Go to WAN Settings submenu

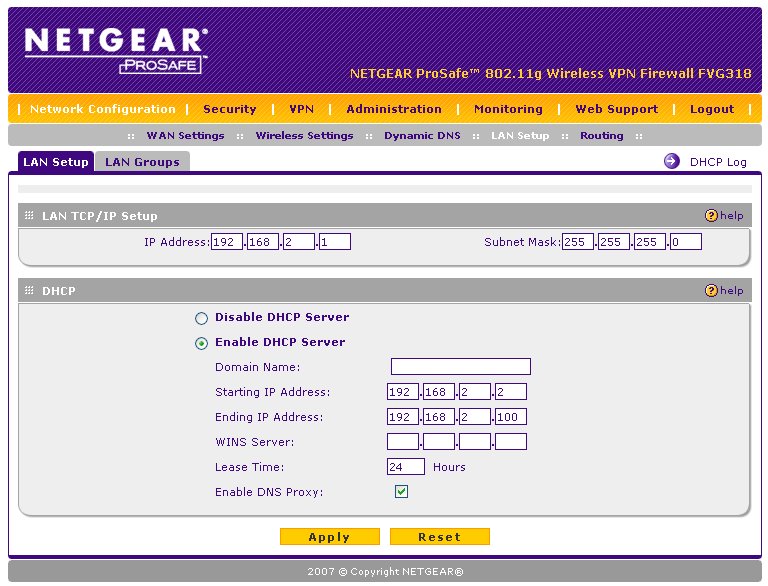click(185, 135)
